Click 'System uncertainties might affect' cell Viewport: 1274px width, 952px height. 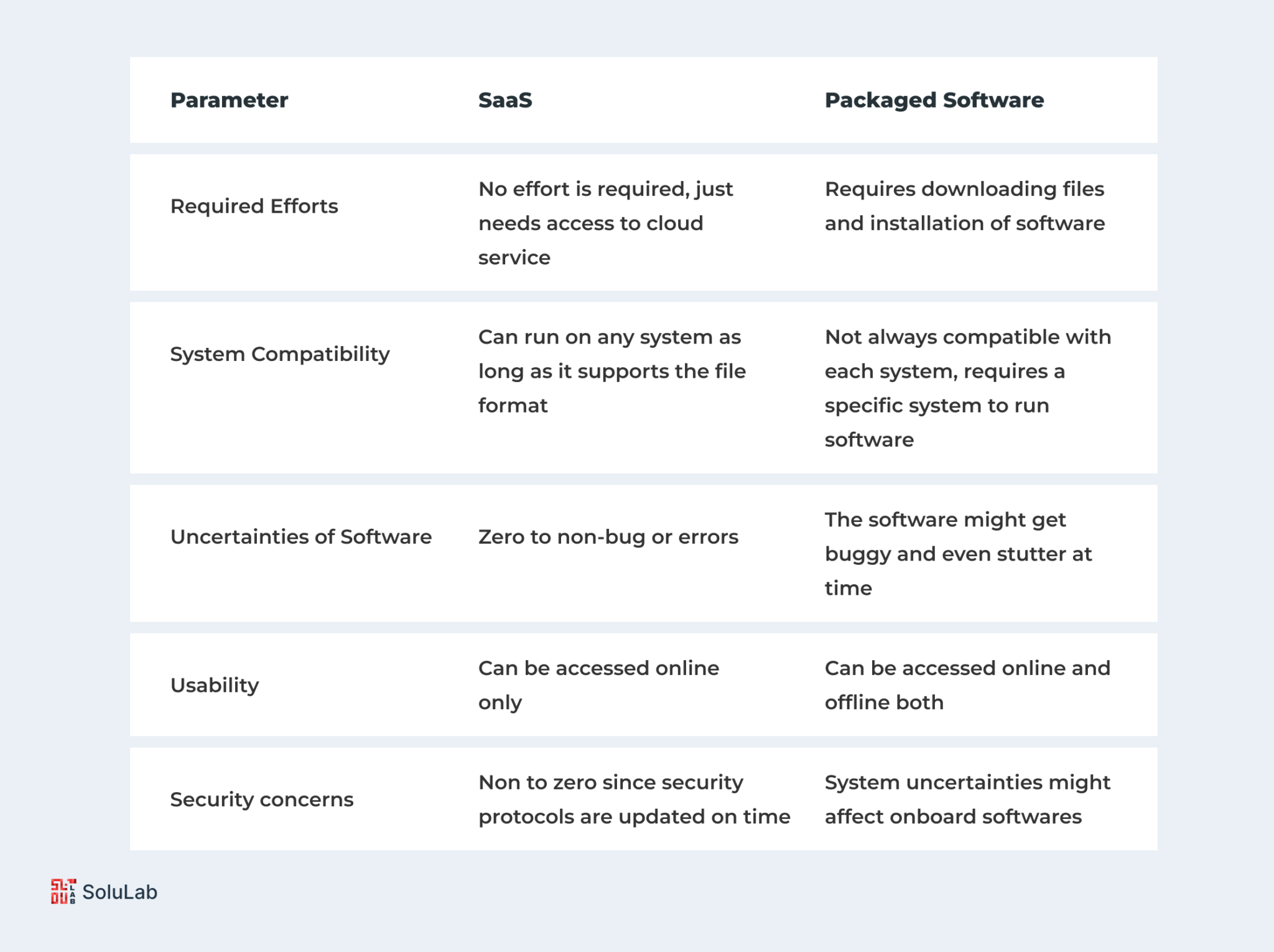(x=967, y=799)
